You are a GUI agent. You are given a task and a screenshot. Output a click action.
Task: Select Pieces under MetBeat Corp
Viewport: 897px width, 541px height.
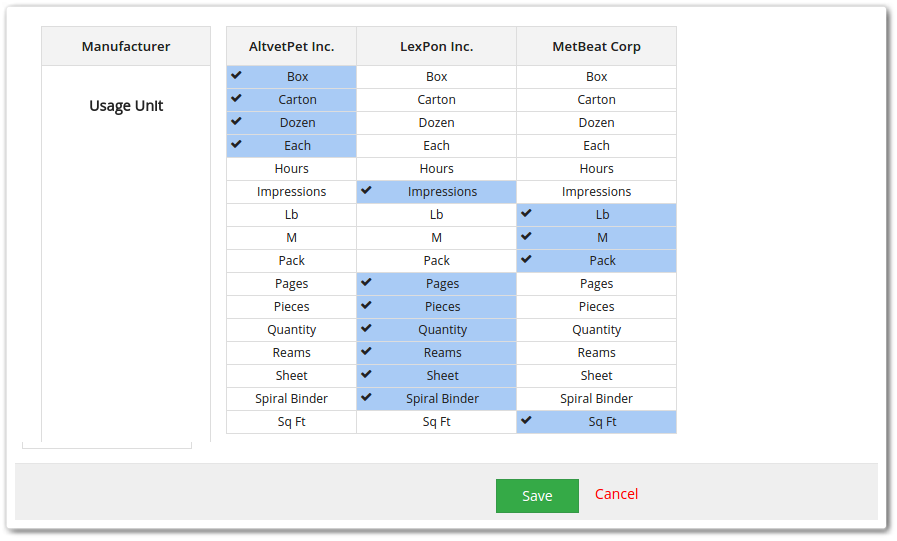click(596, 307)
